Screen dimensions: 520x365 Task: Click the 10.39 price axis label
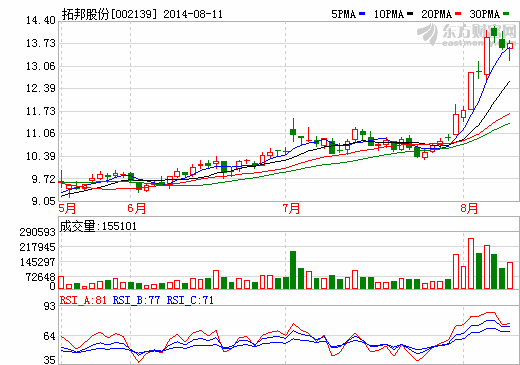[x=41, y=156]
